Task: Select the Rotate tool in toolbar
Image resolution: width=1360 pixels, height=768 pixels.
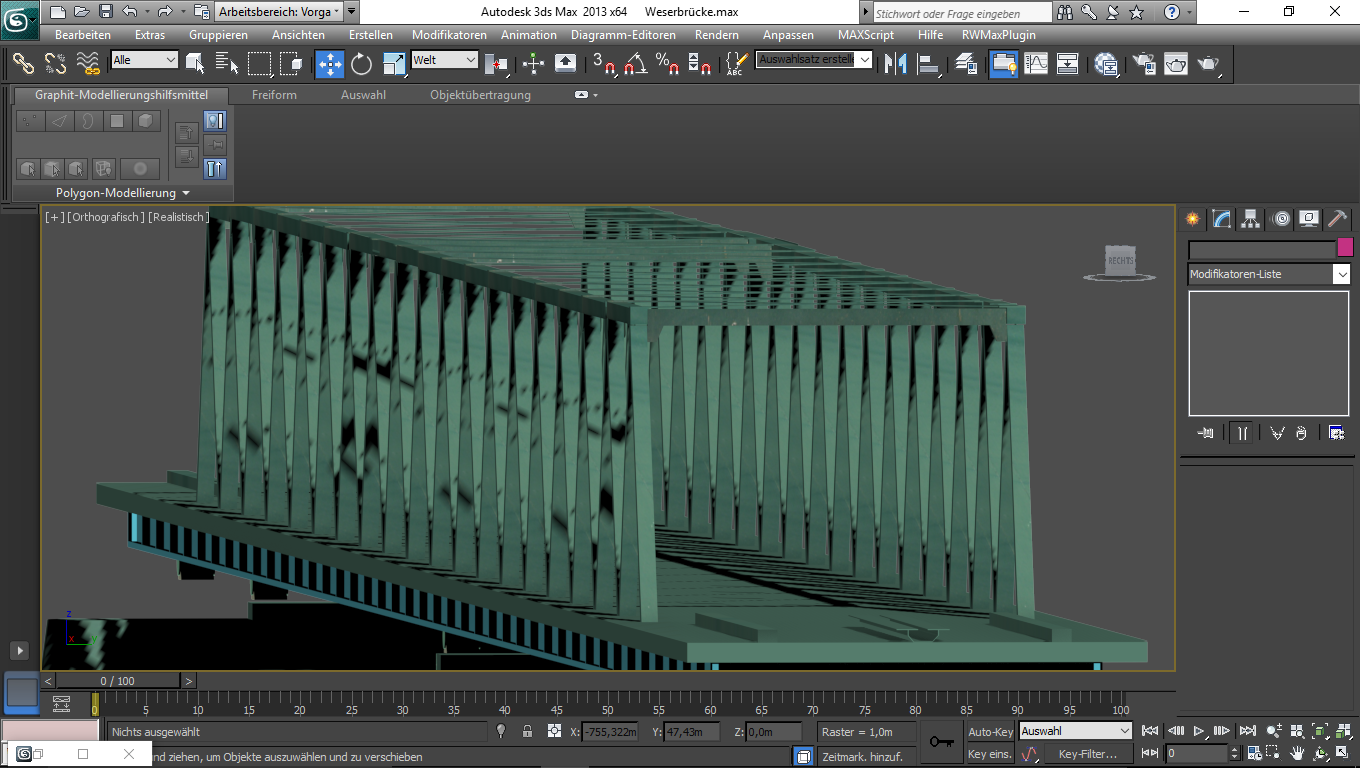Action: click(x=362, y=64)
